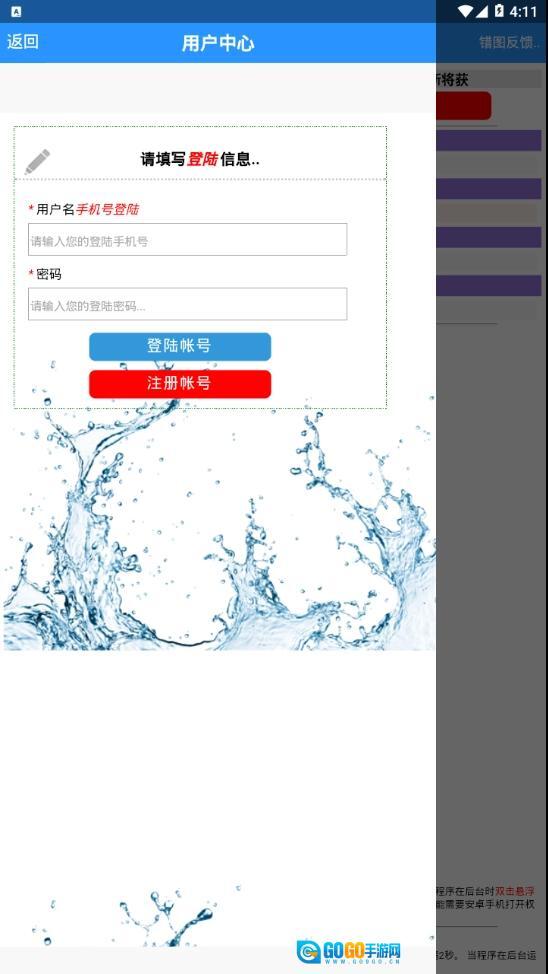Select the second purple bar on the right
Viewport: 548px width, 974px height.
point(488,188)
